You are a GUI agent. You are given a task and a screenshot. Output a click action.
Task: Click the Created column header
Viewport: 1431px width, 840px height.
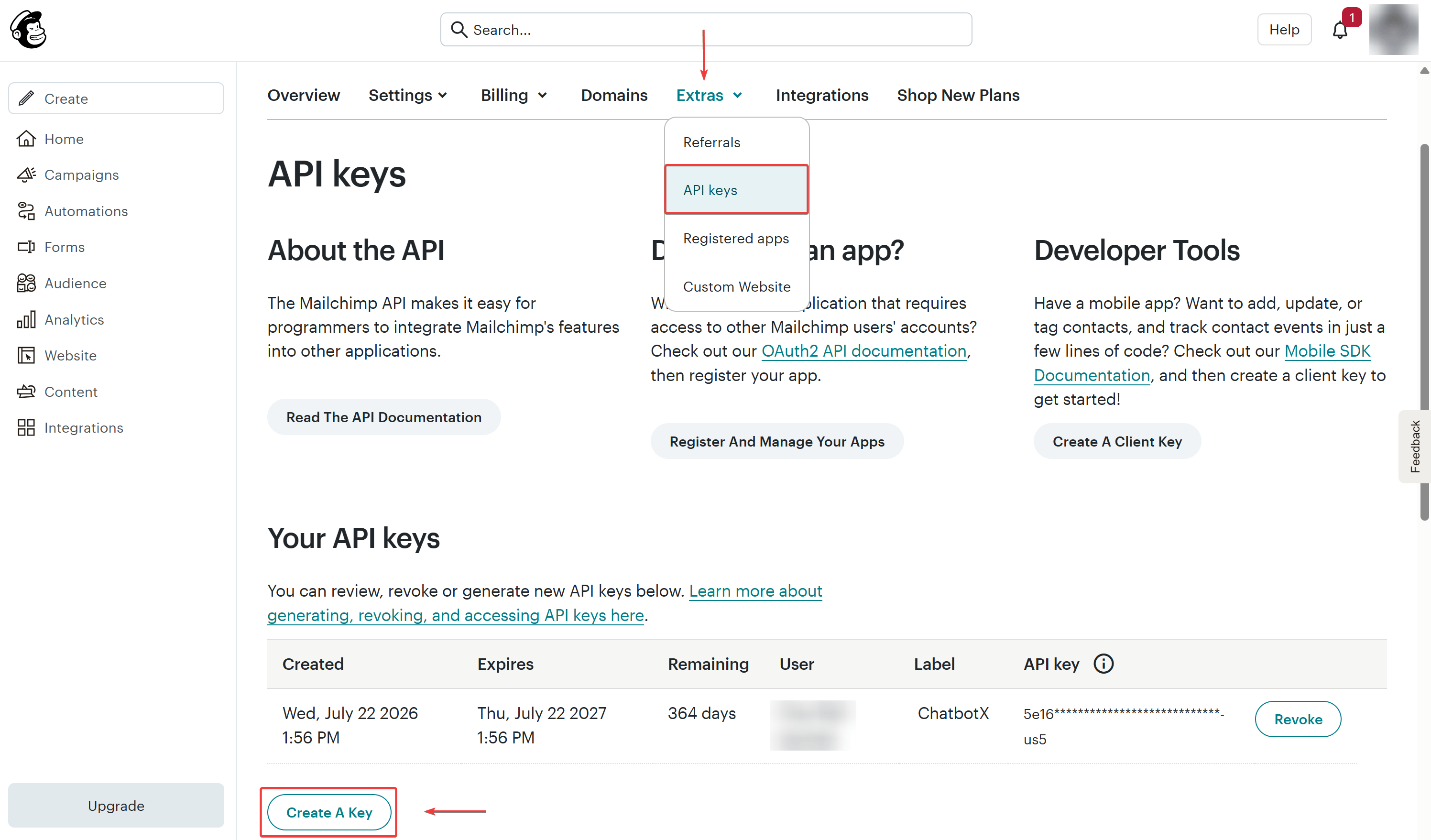click(x=313, y=664)
